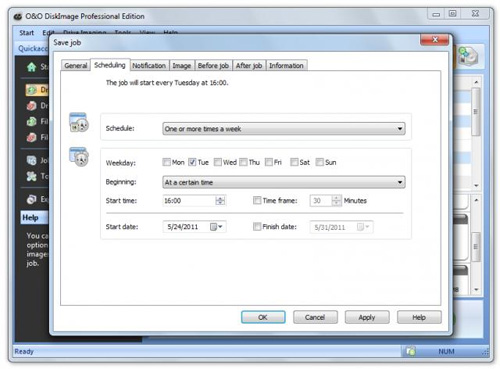This screenshot has width=500, height=369.
Task: Close the Save job dialog
Action: (x=435, y=40)
